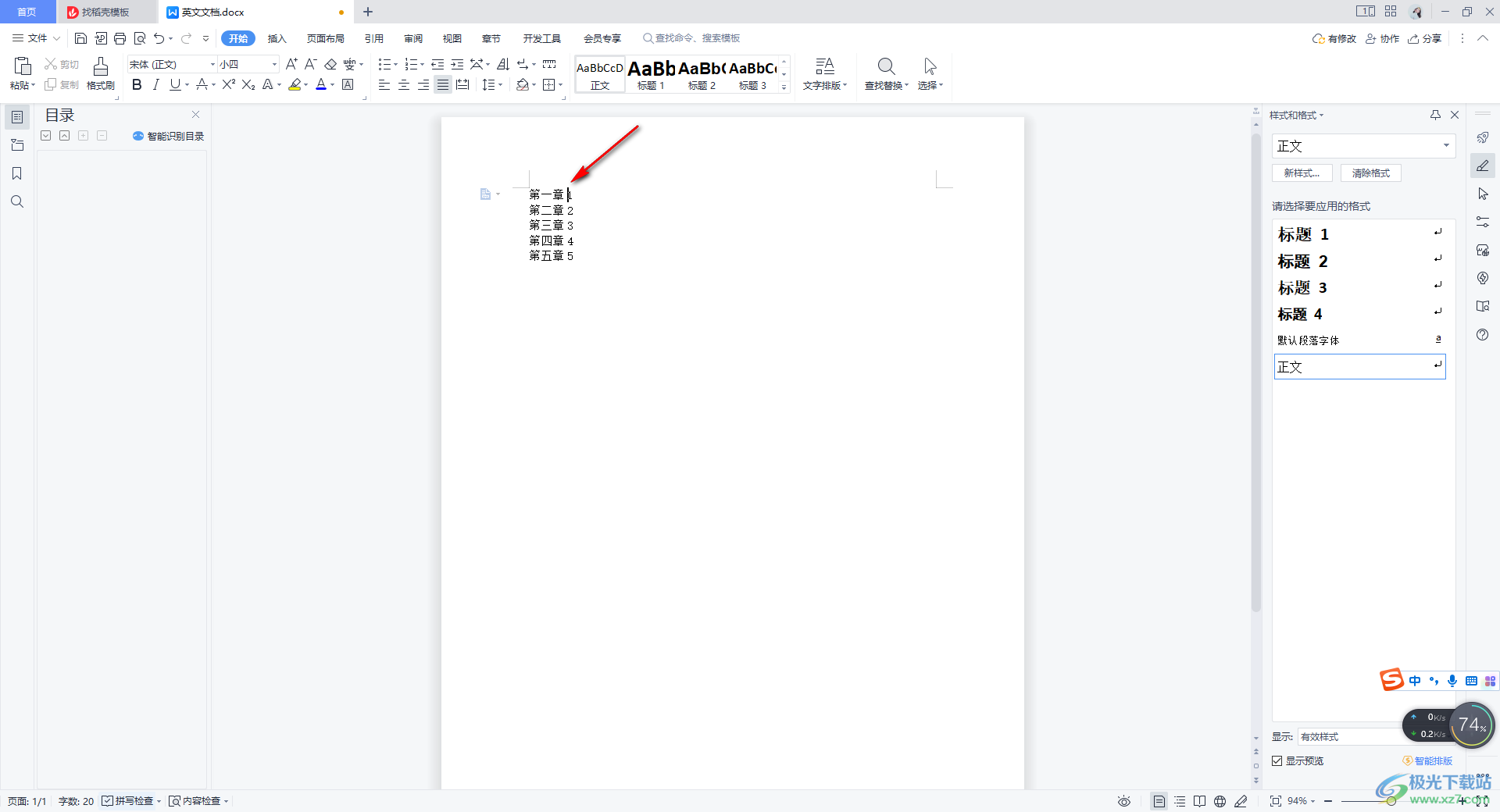Click the Decrease font size icon
Viewport: 1500px width, 812px height.
pos(310,64)
